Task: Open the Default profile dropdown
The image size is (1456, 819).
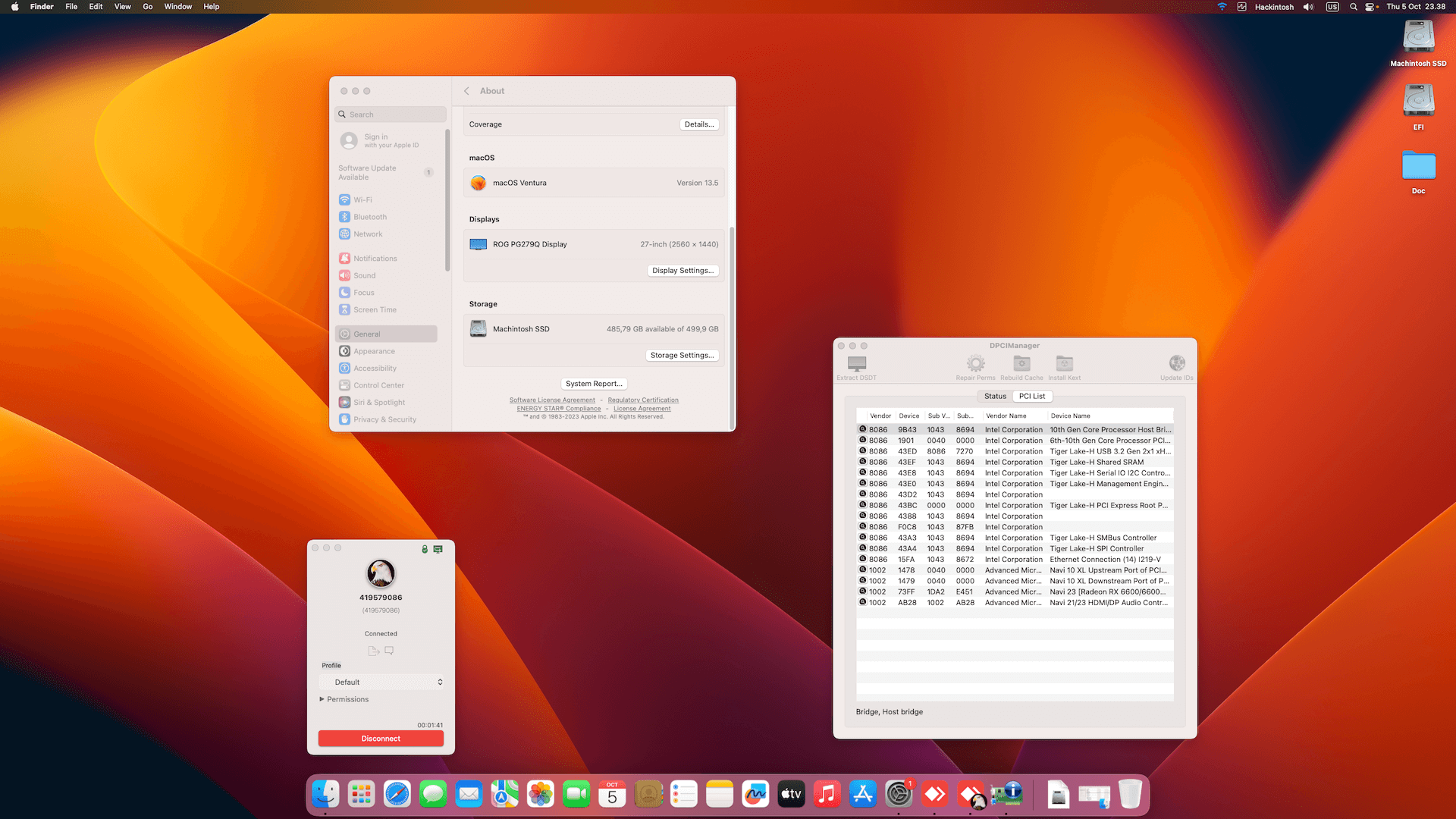Action: [x=382, y=682]
